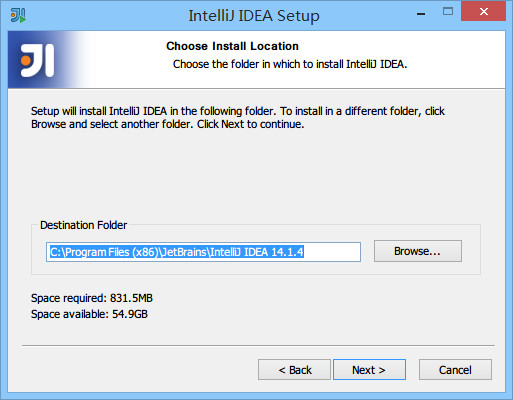The width and height of the screenshot is (513, 400).
Task: Click the 'Setup will install IntelliJ IDEA' instruction paragraph
Action: click(238, 117)
